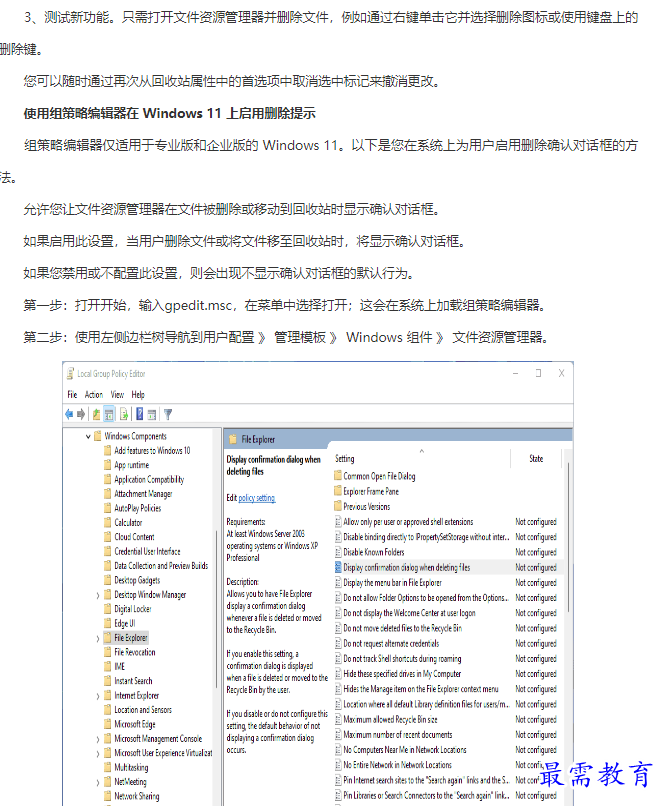The image size is (661, 806).
Task: Open the File menu
Action: pyautogui.click(x=72, y=394)
